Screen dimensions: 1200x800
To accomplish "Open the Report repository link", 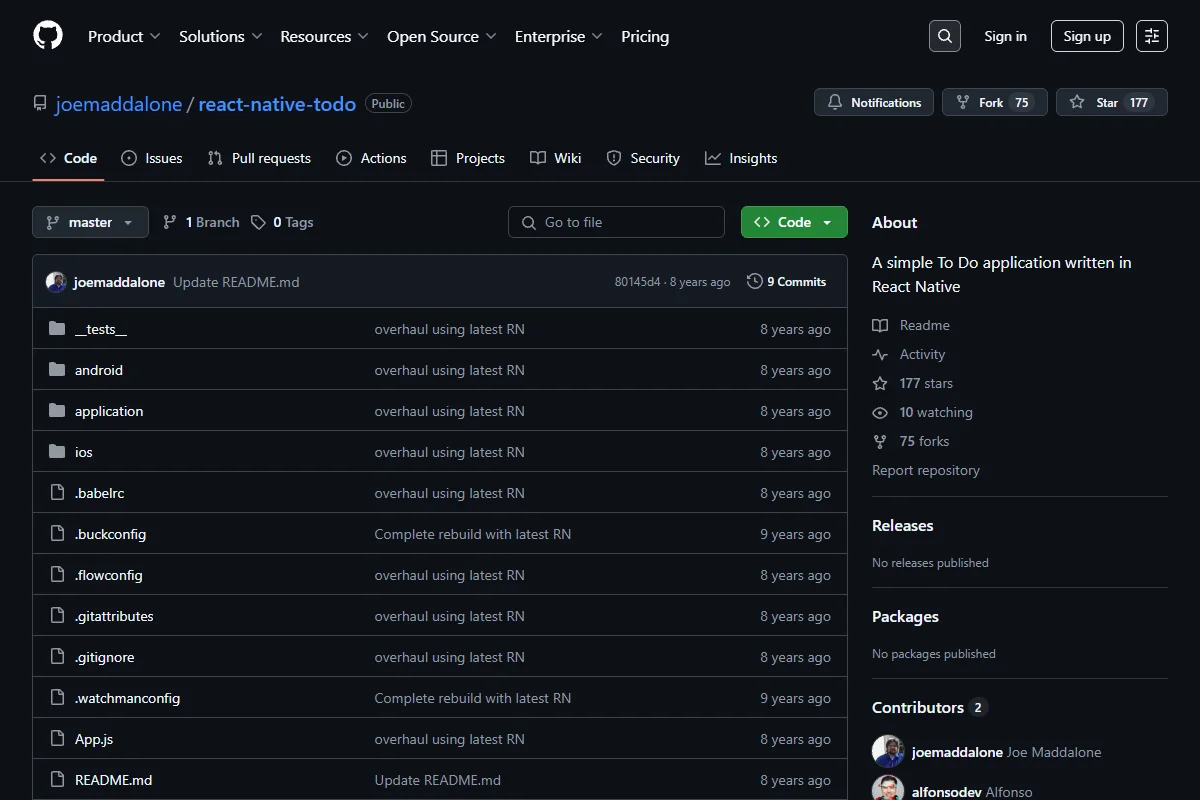I will [926, 470].
